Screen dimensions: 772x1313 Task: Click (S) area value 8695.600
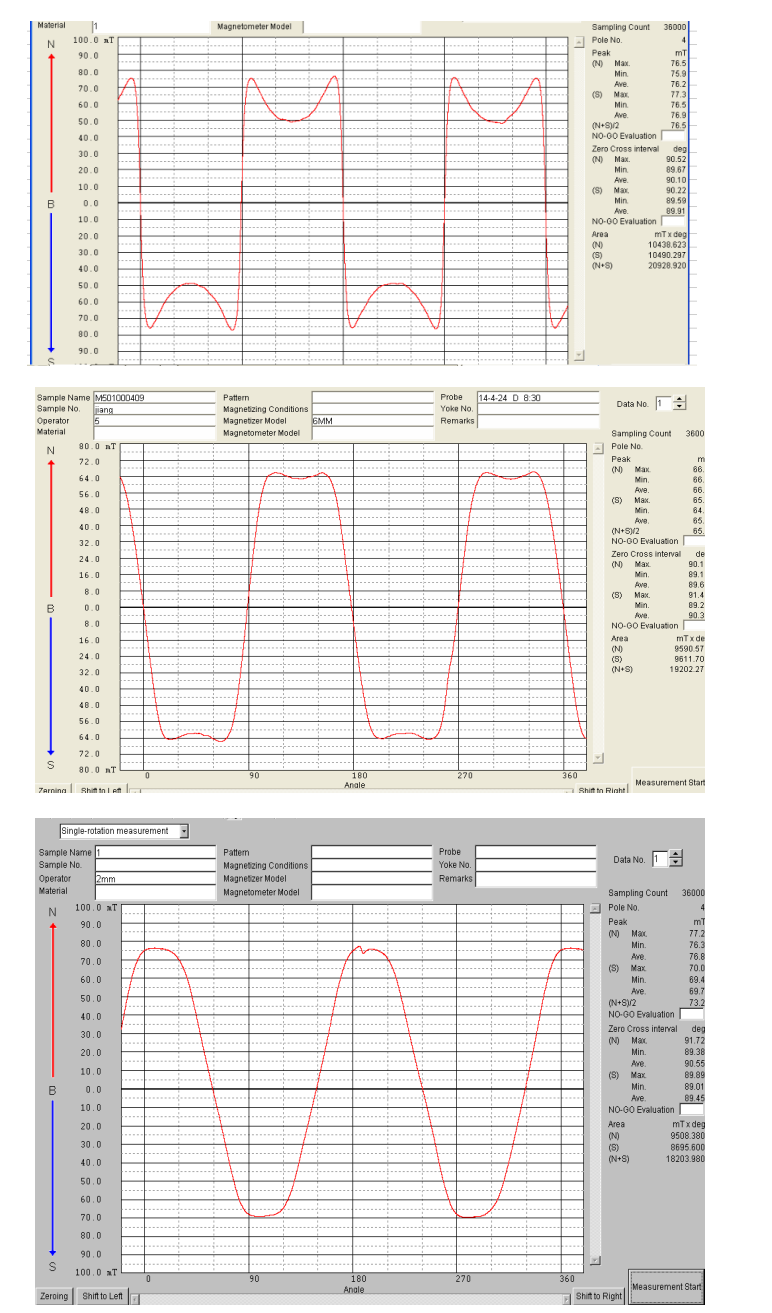pos(686,1147)
